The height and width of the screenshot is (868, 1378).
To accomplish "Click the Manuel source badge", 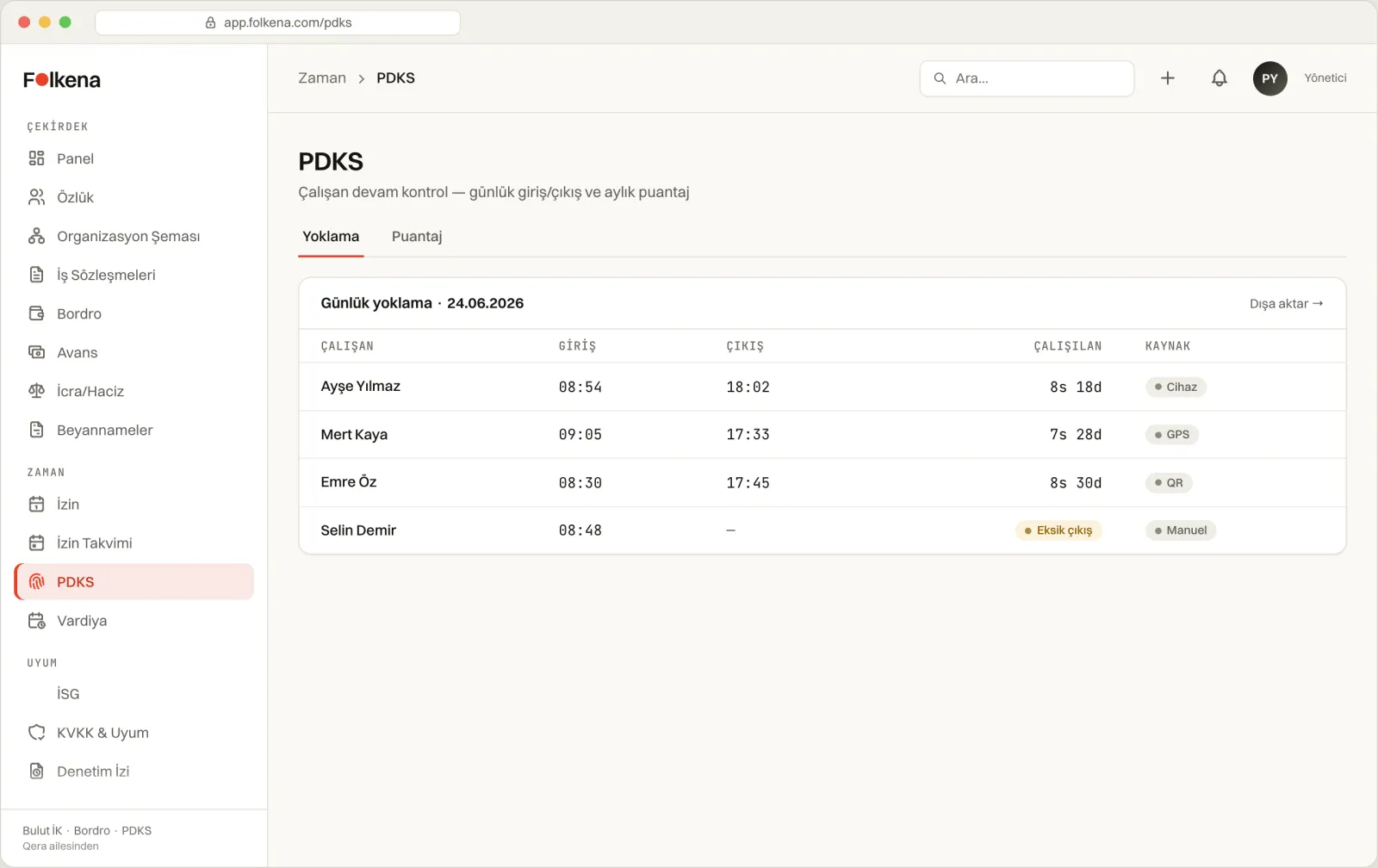I will pos(1181,530).
